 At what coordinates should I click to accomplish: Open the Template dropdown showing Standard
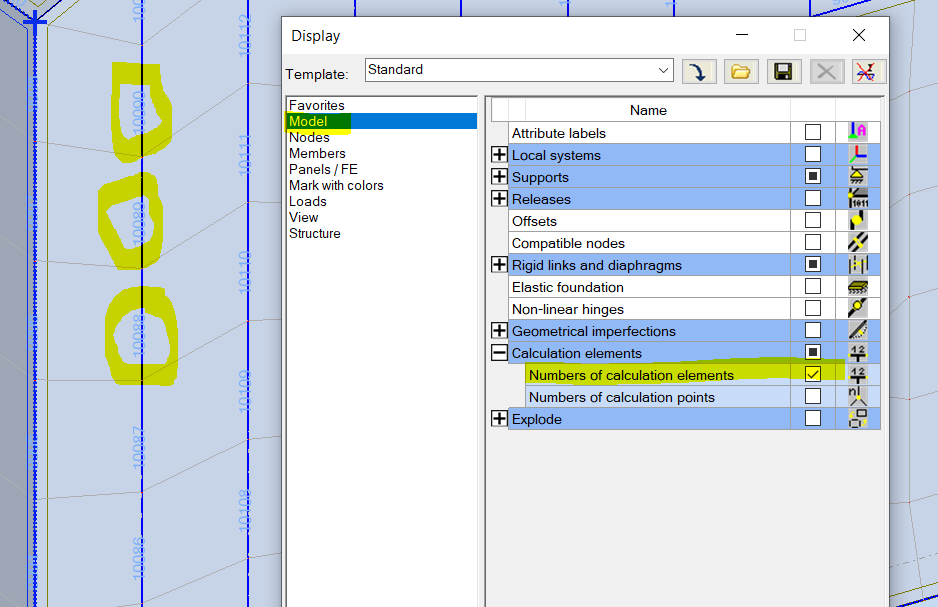pos(663,70)
